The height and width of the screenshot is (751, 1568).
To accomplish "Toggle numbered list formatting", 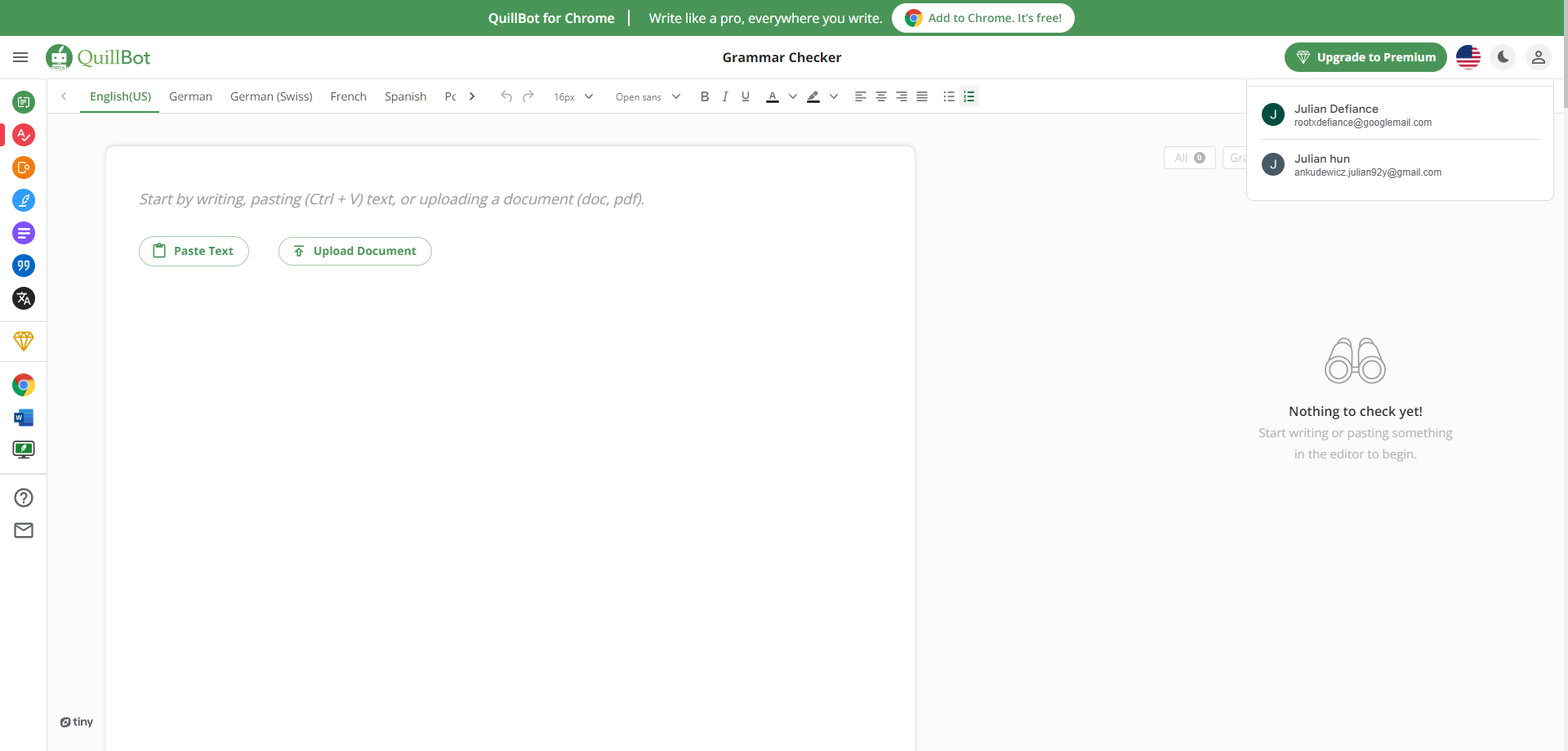I will (x=969, y=96).
